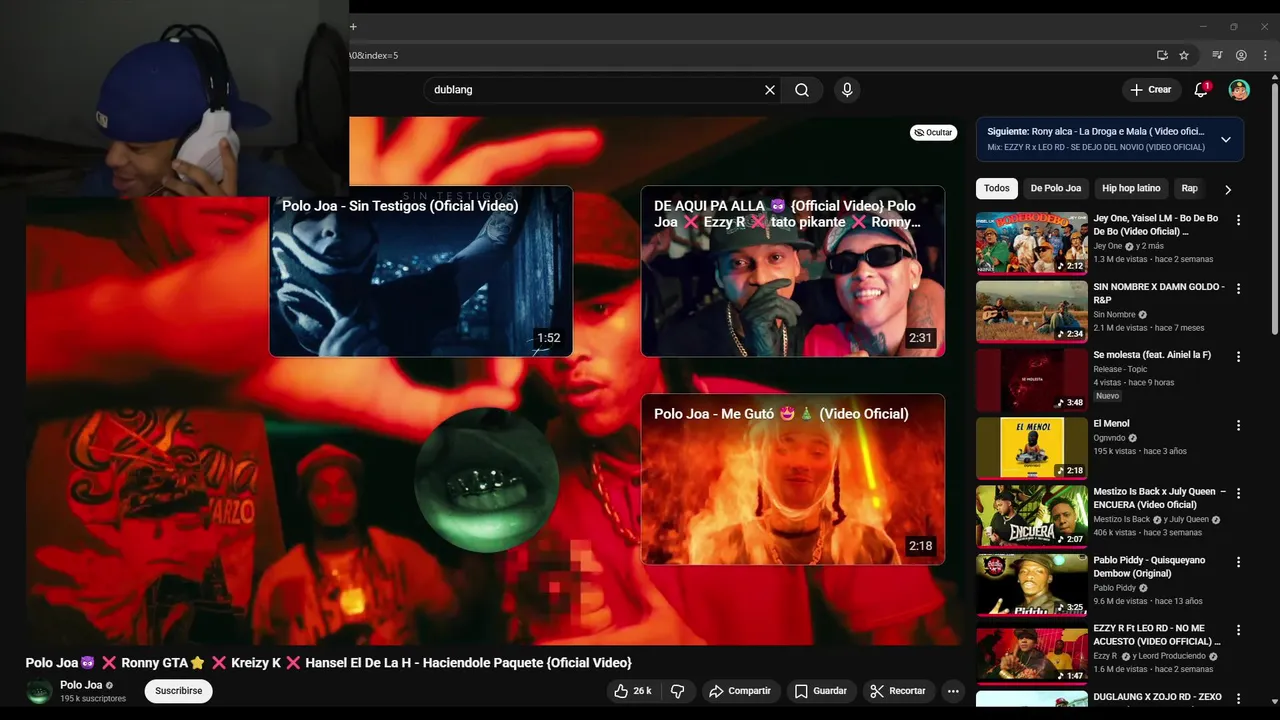Dislike the video with thumbs down
Viewport: 1280px width, 720px height.
tap(677, 691)
